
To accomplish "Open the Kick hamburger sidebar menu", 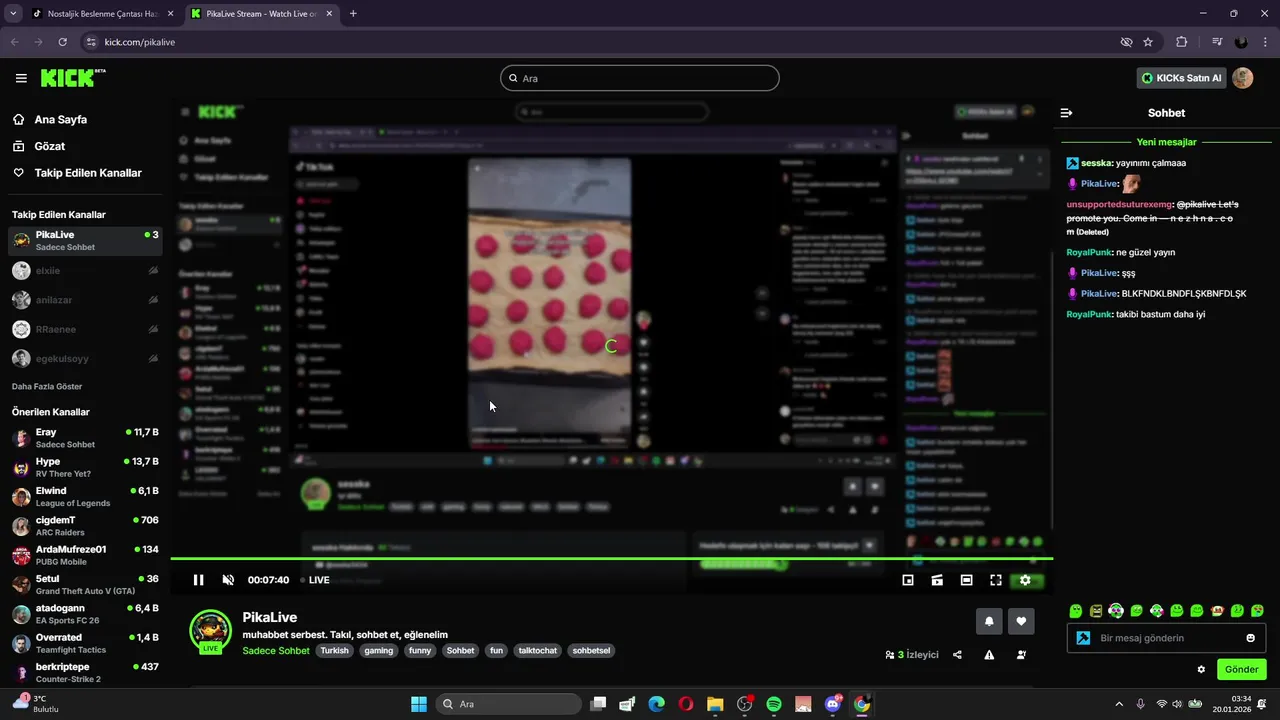I will click(x=21, y=78).
